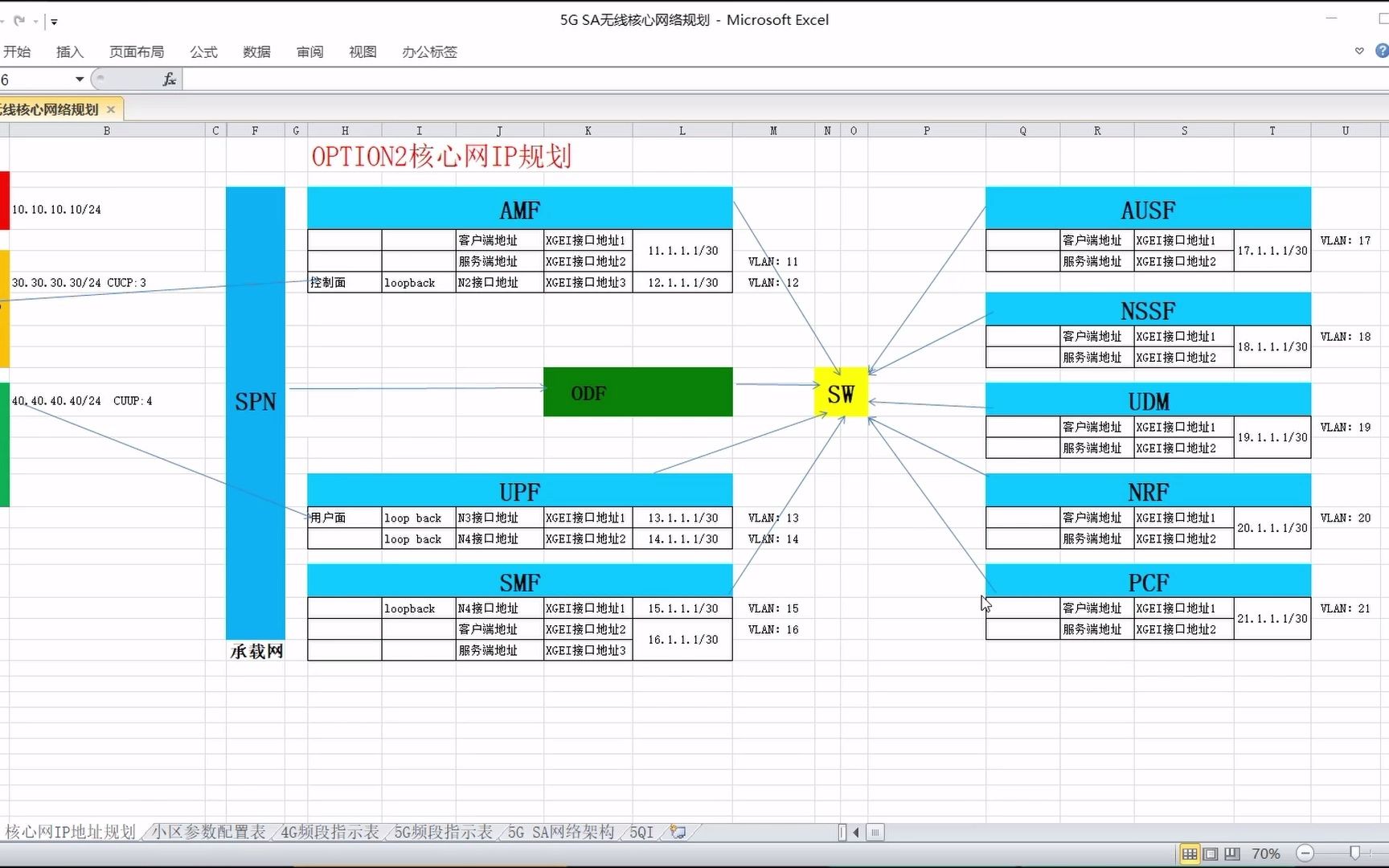Click the NRF header cell

pos(1148,491)
